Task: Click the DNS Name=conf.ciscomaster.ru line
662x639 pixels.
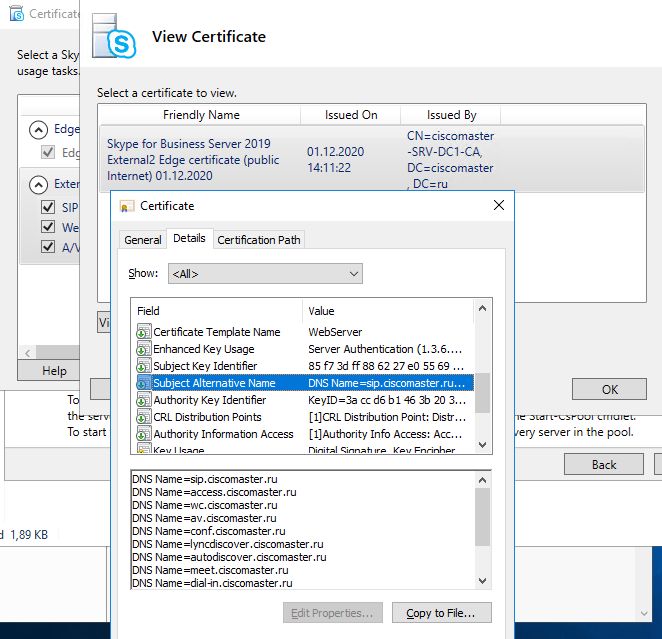Action: (x=209, y=531)
